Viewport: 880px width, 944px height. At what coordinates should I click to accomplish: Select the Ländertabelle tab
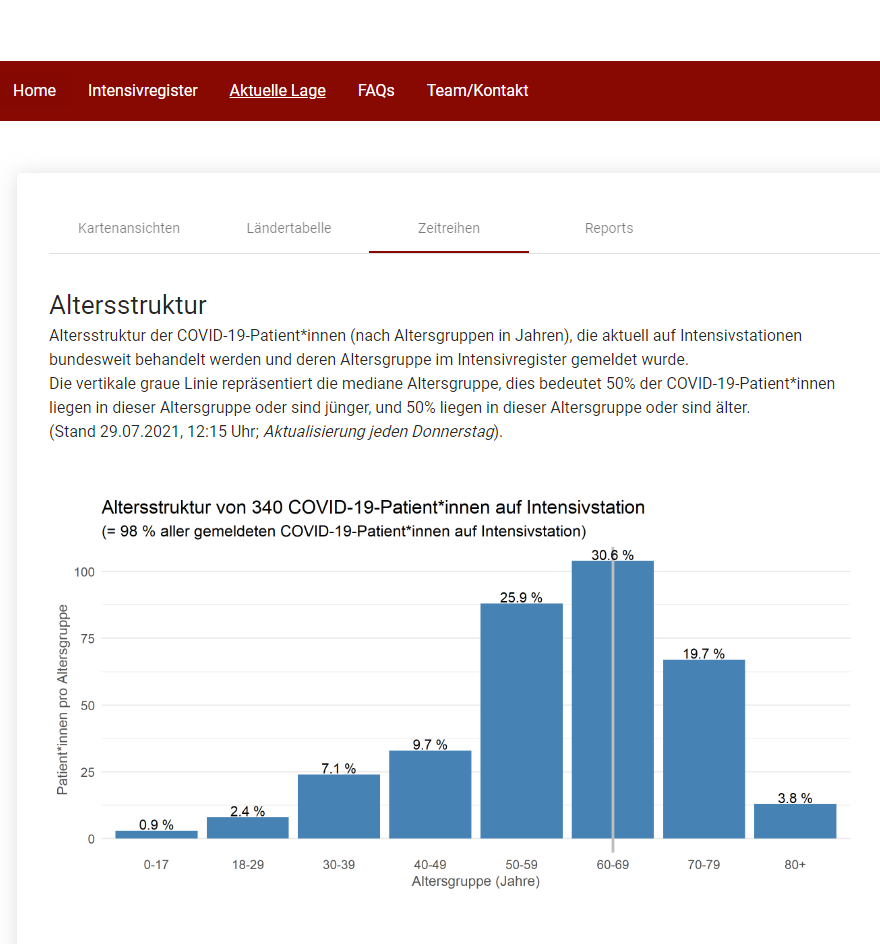tap(289, 228)
